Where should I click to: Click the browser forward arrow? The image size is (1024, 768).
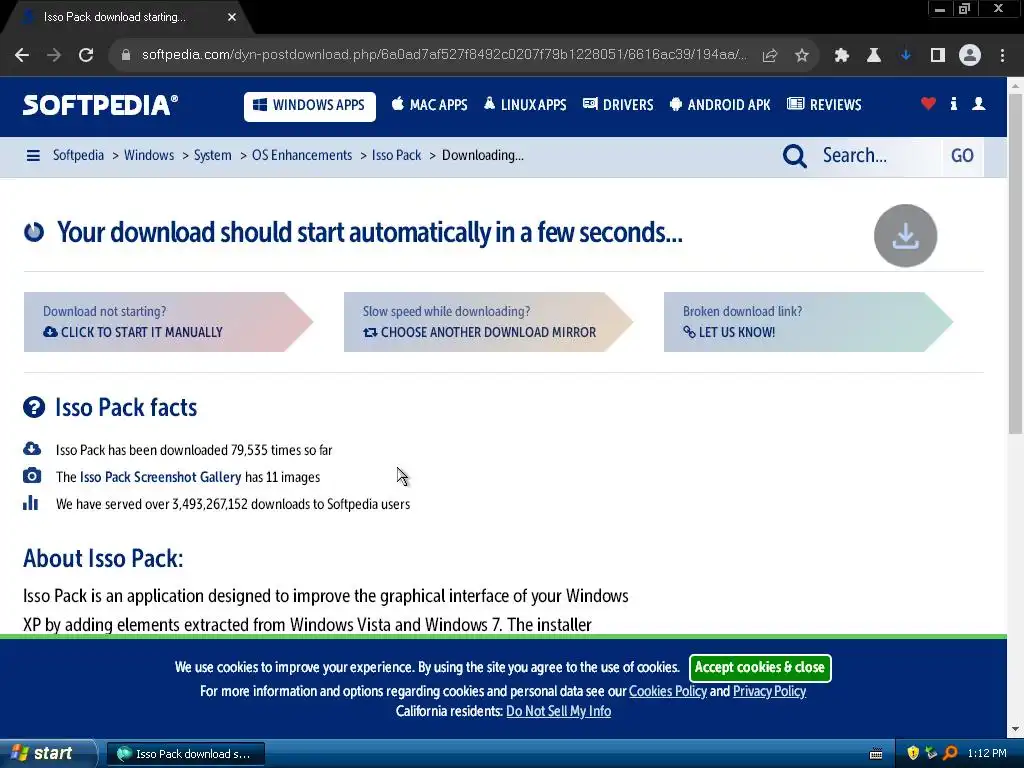[54, 56]
